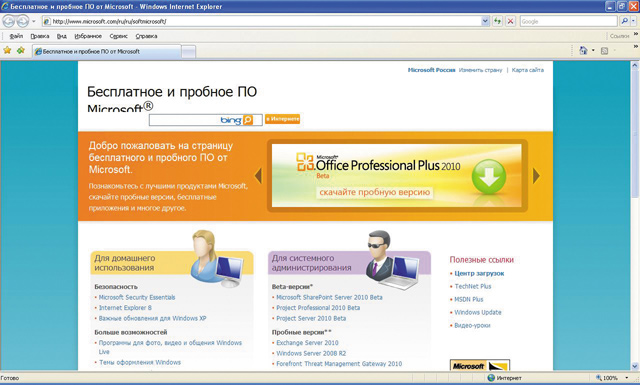640x385 pixels.
Task: Open Центр загрузок link
Action: click(x=479, y=273)
